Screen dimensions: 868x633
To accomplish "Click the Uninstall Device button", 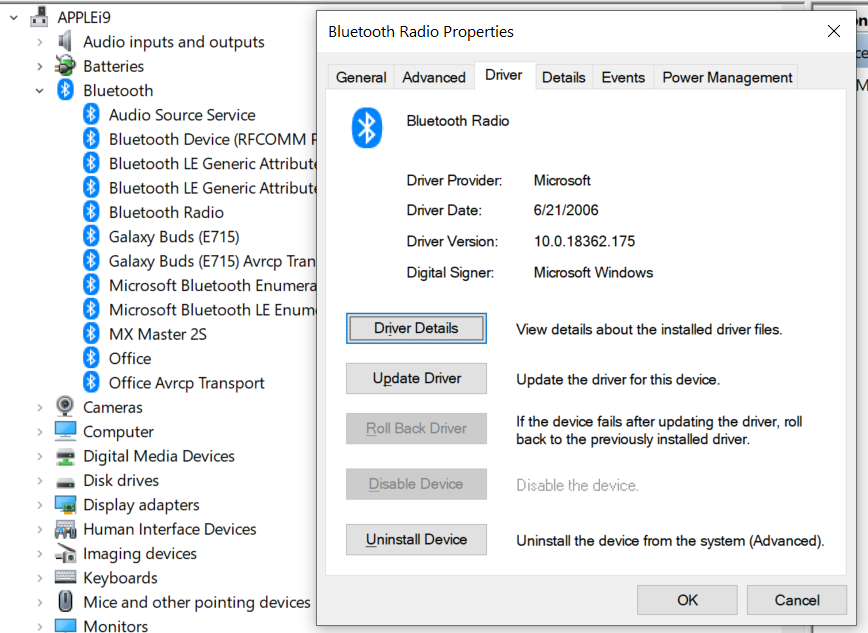I will pyautogui.click(x=416, y=539).
